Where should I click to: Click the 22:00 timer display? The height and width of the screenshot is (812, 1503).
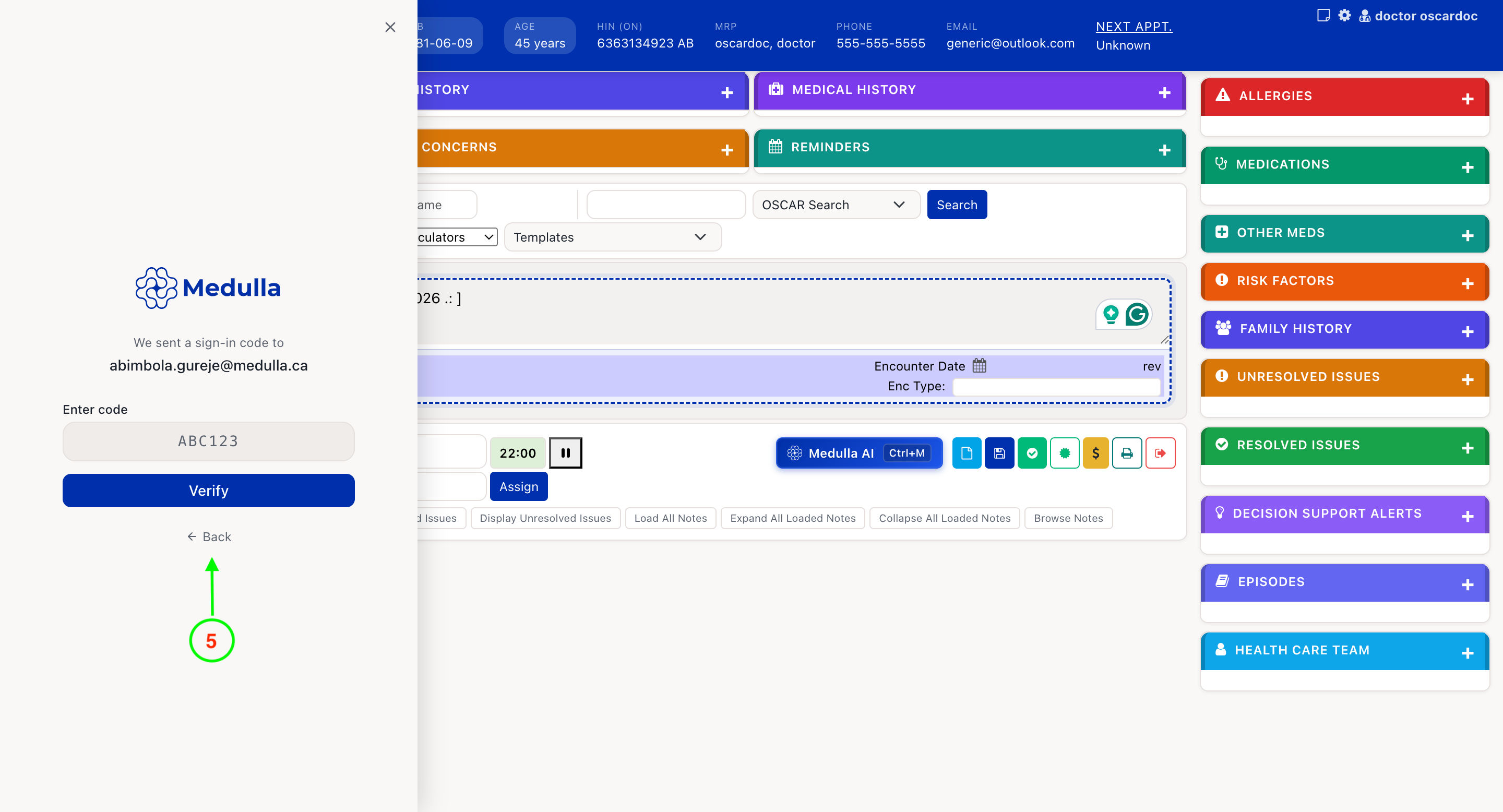pyautogui.click(x=518, y=452)
